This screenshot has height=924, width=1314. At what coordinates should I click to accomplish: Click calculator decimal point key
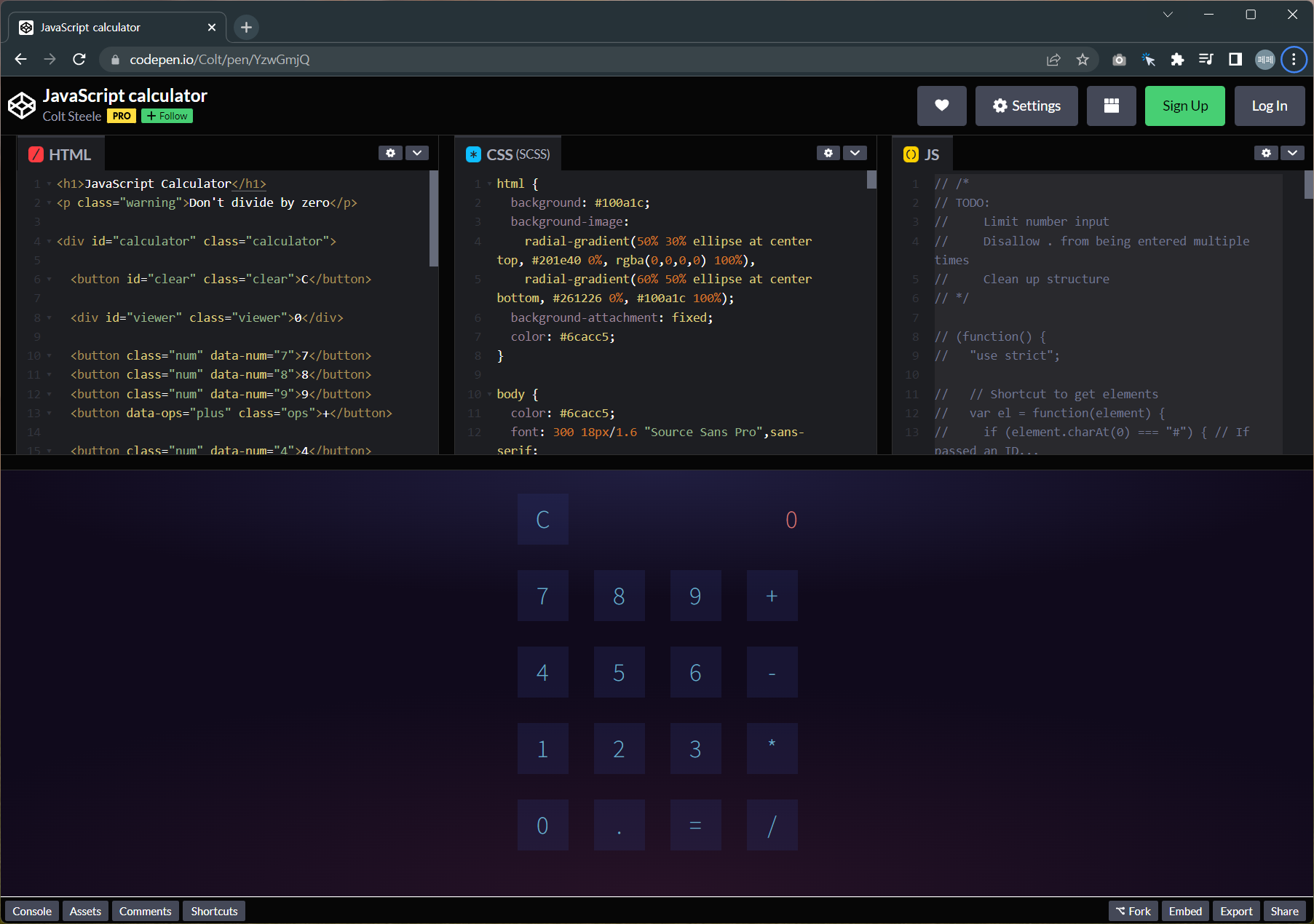620,825
